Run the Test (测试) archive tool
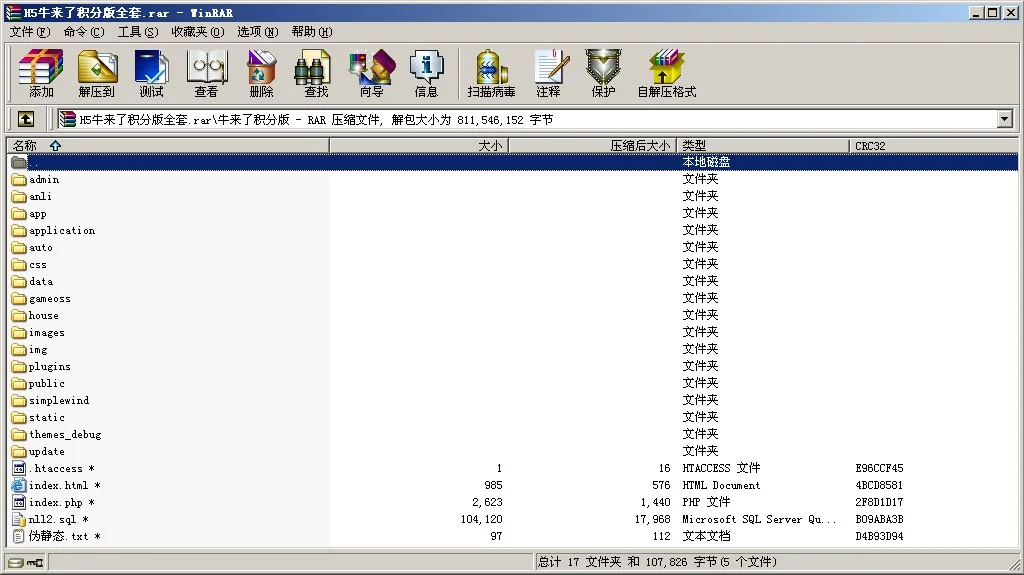The width and height of the screenshot is (1024, 575). tap(151, 73)
